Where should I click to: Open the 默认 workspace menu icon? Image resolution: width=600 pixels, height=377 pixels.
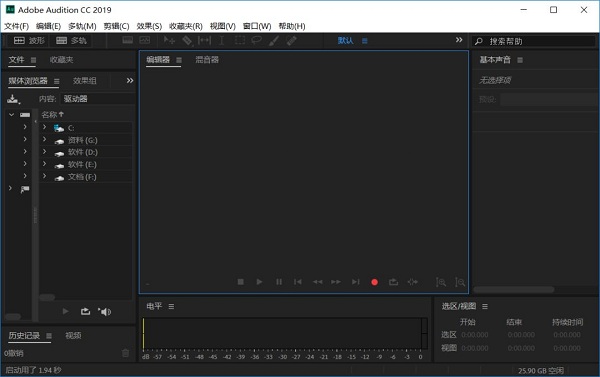(x=365, y=41)
